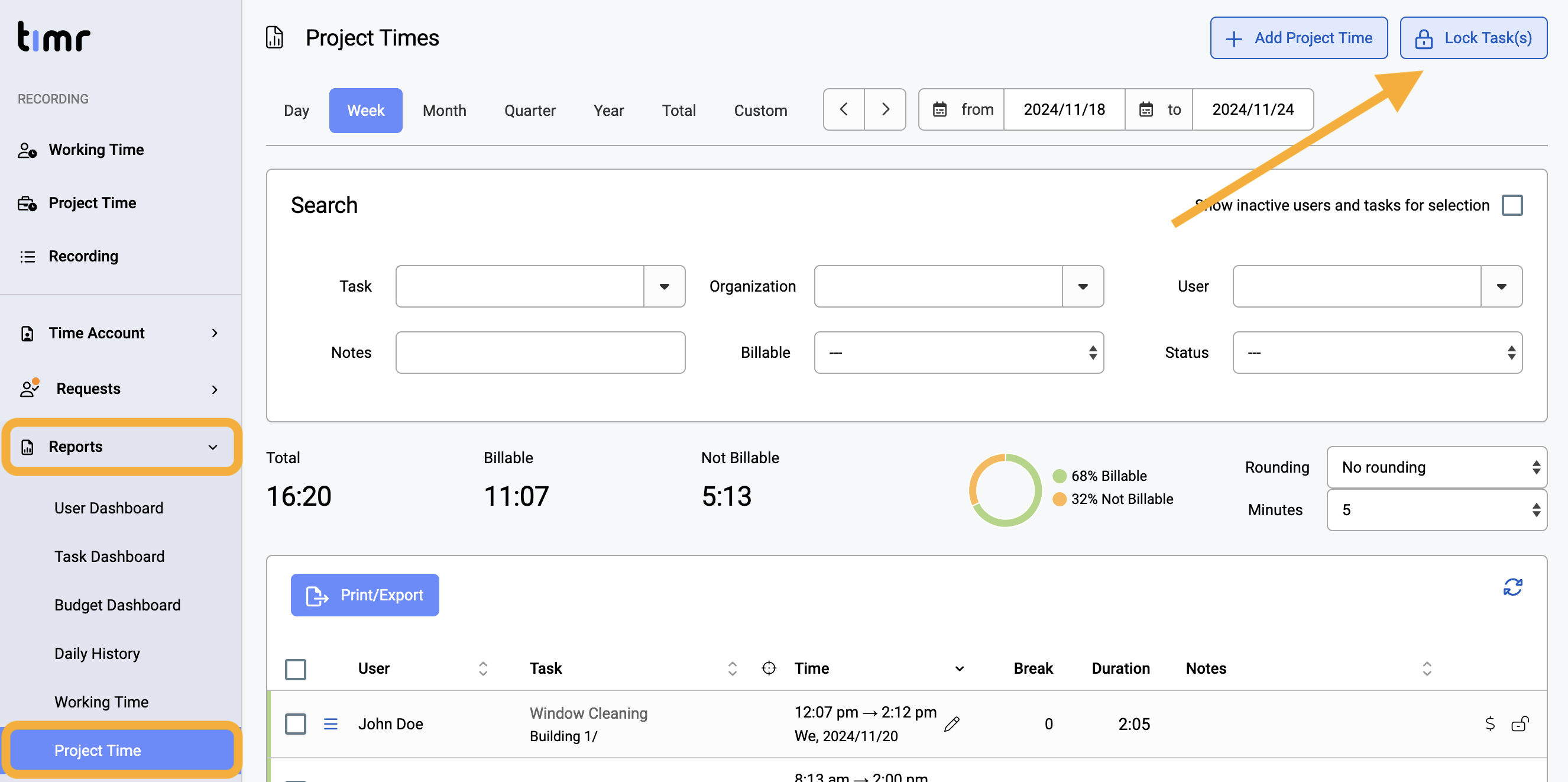Select the Week view tab
The width and height of the screenshot is (1568, 782).
click(x=365, y=110)
